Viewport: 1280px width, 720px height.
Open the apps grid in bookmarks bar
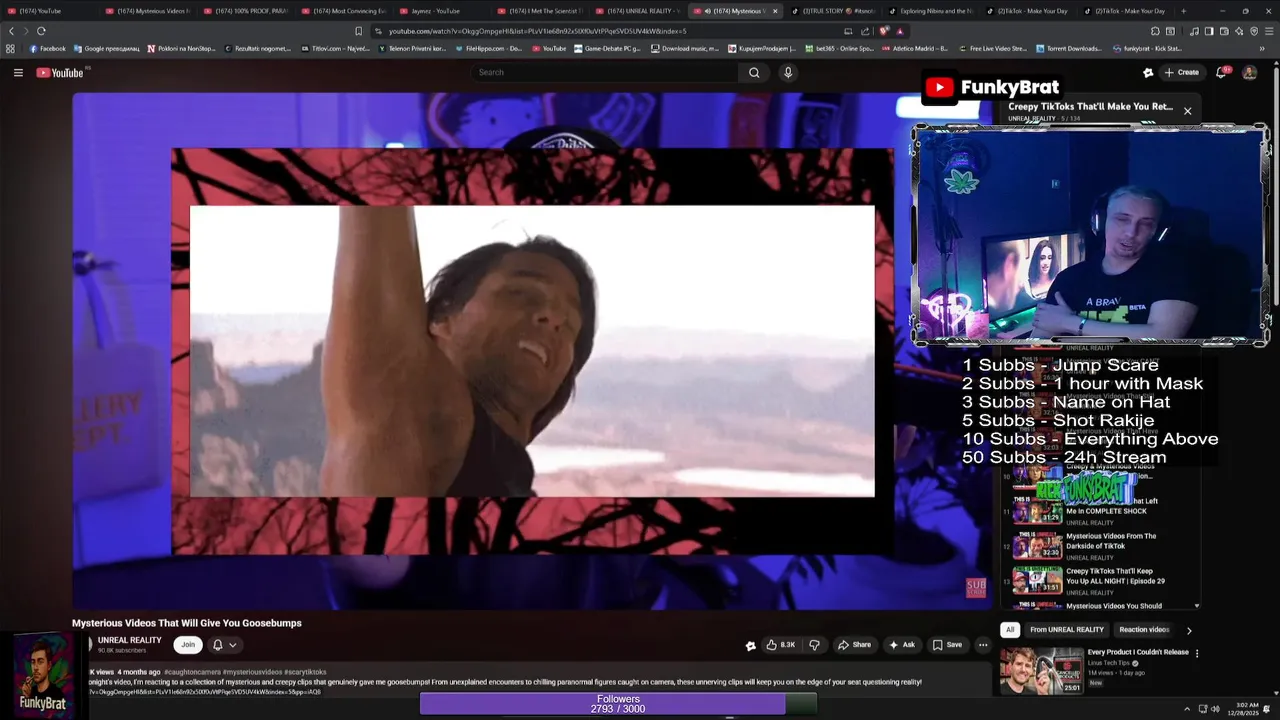[x=10, y=48]
